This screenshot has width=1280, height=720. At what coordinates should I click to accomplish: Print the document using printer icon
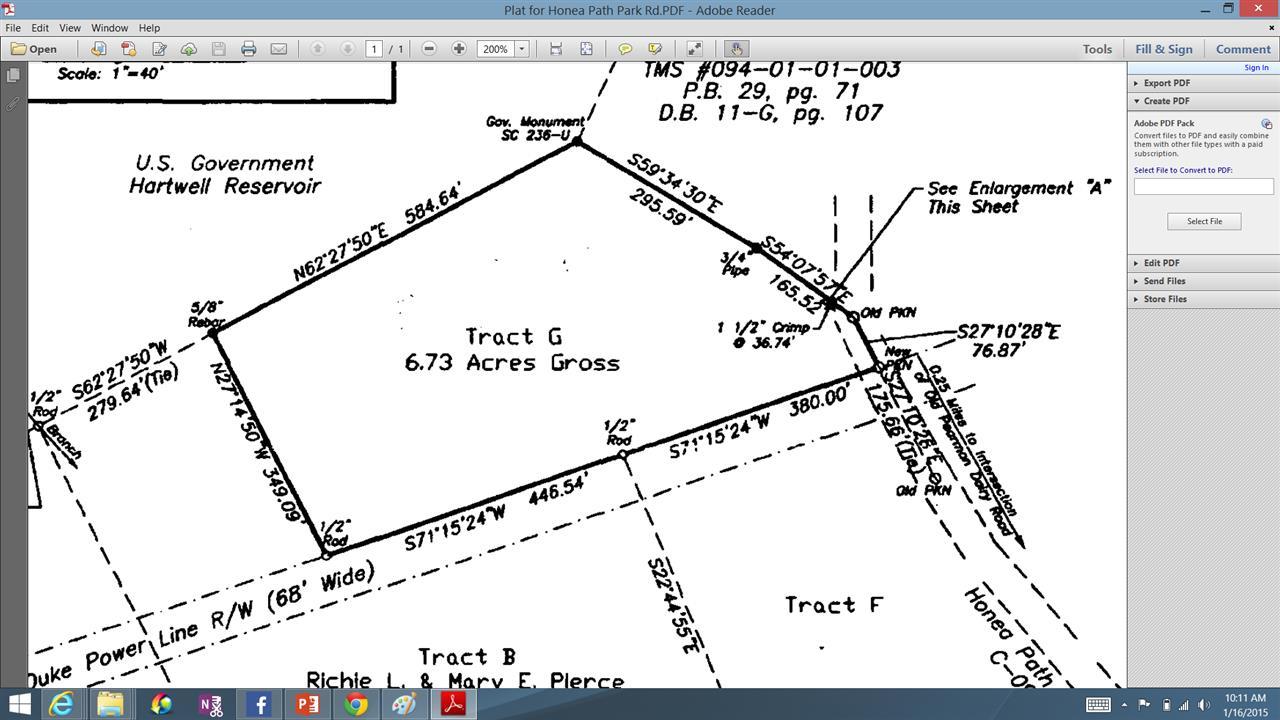coord(248,48)
